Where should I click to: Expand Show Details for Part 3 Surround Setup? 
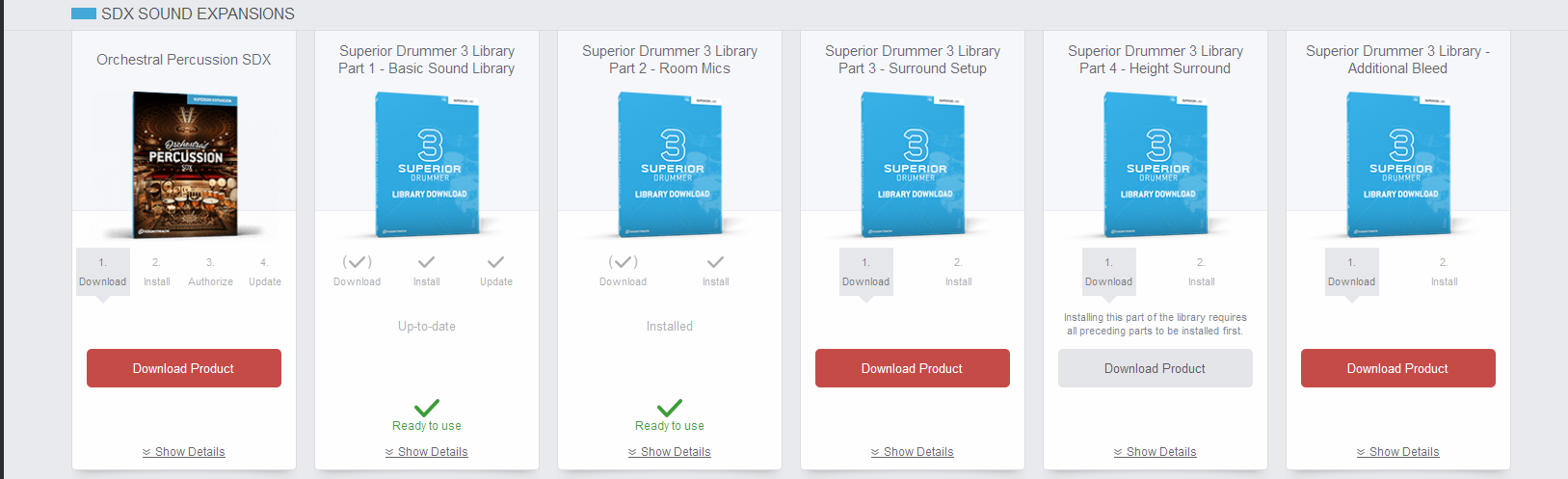(913, 452)
